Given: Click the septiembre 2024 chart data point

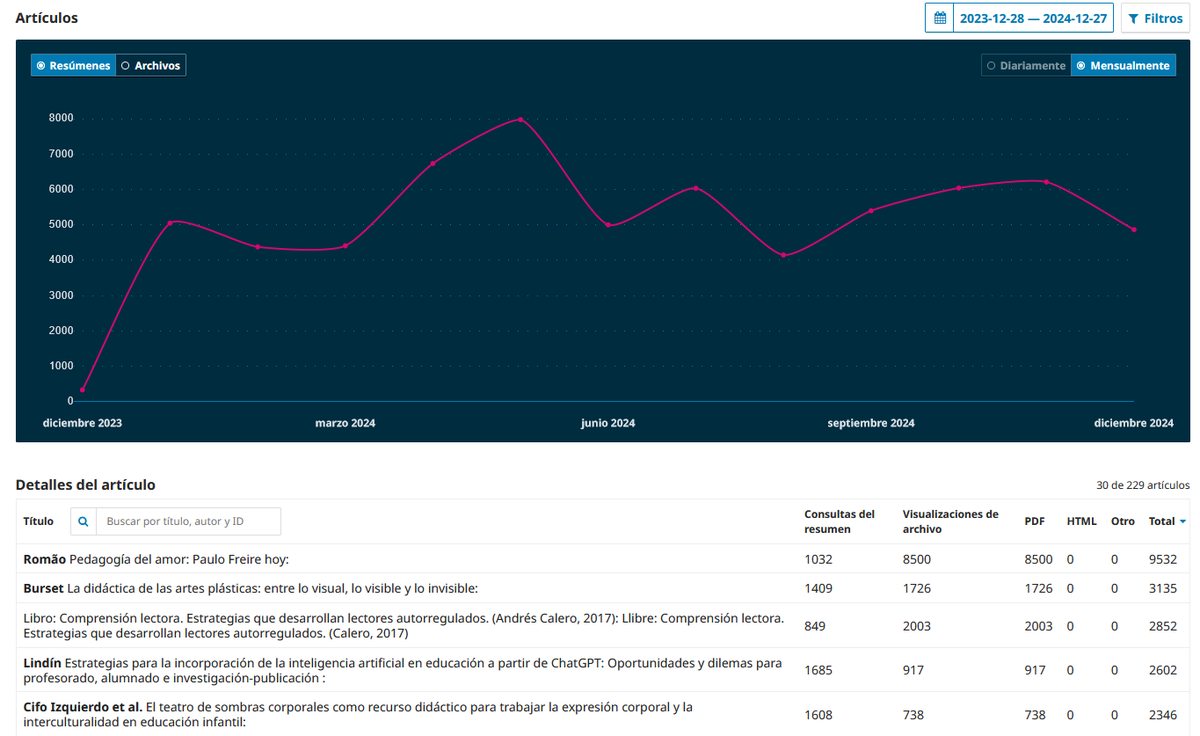Looking at the screenshot, I should coord(871,210).
